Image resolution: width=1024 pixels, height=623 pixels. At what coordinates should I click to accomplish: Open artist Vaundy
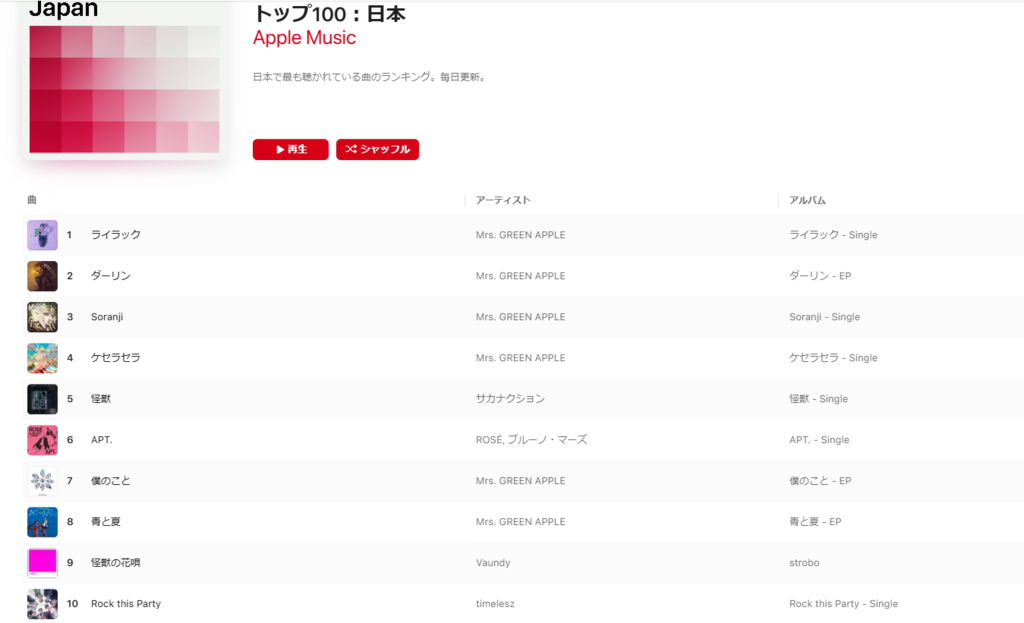pos(493,563)
